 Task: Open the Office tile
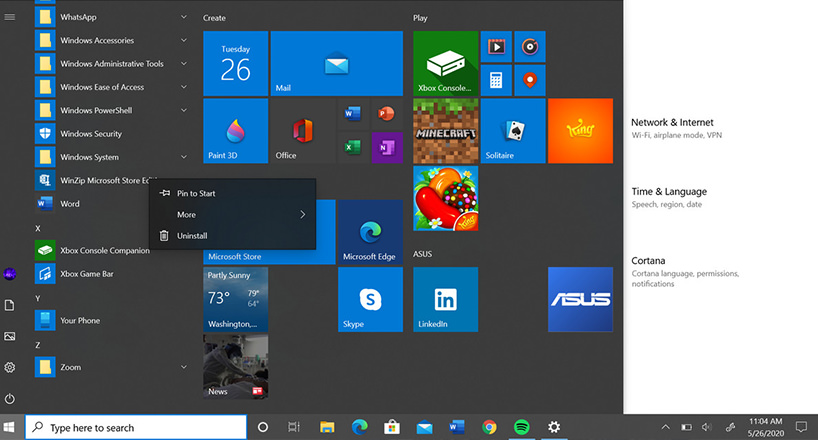click(x=303, y=131)
